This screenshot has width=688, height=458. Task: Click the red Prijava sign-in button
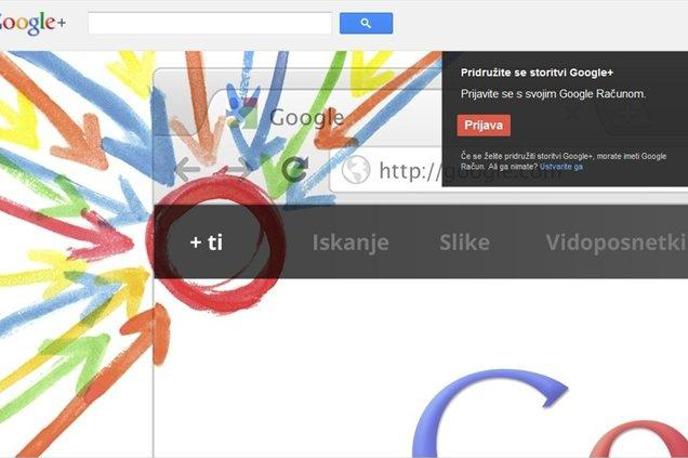[484, 125]
